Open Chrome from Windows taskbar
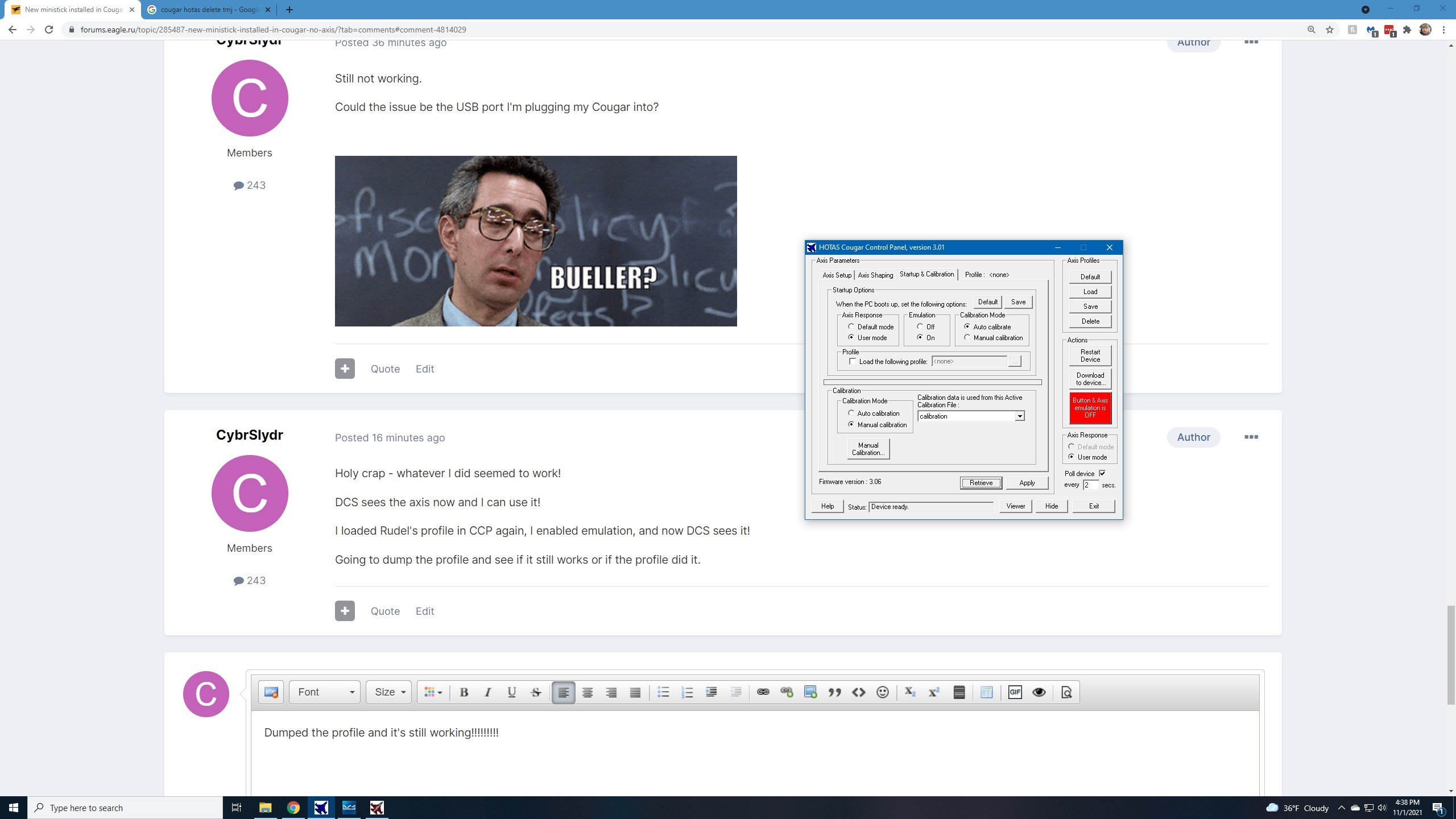Image resolution: width=1456 pixels, height=819 pixels. [293, 808]
